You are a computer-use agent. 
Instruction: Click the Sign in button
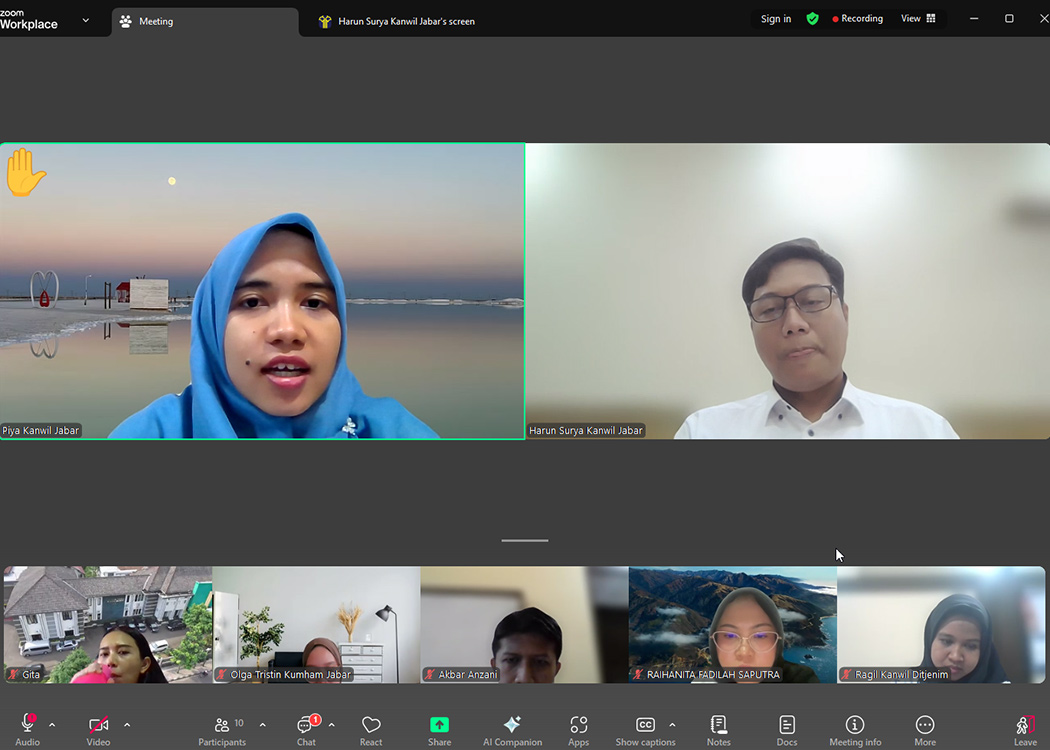[775, 19]
